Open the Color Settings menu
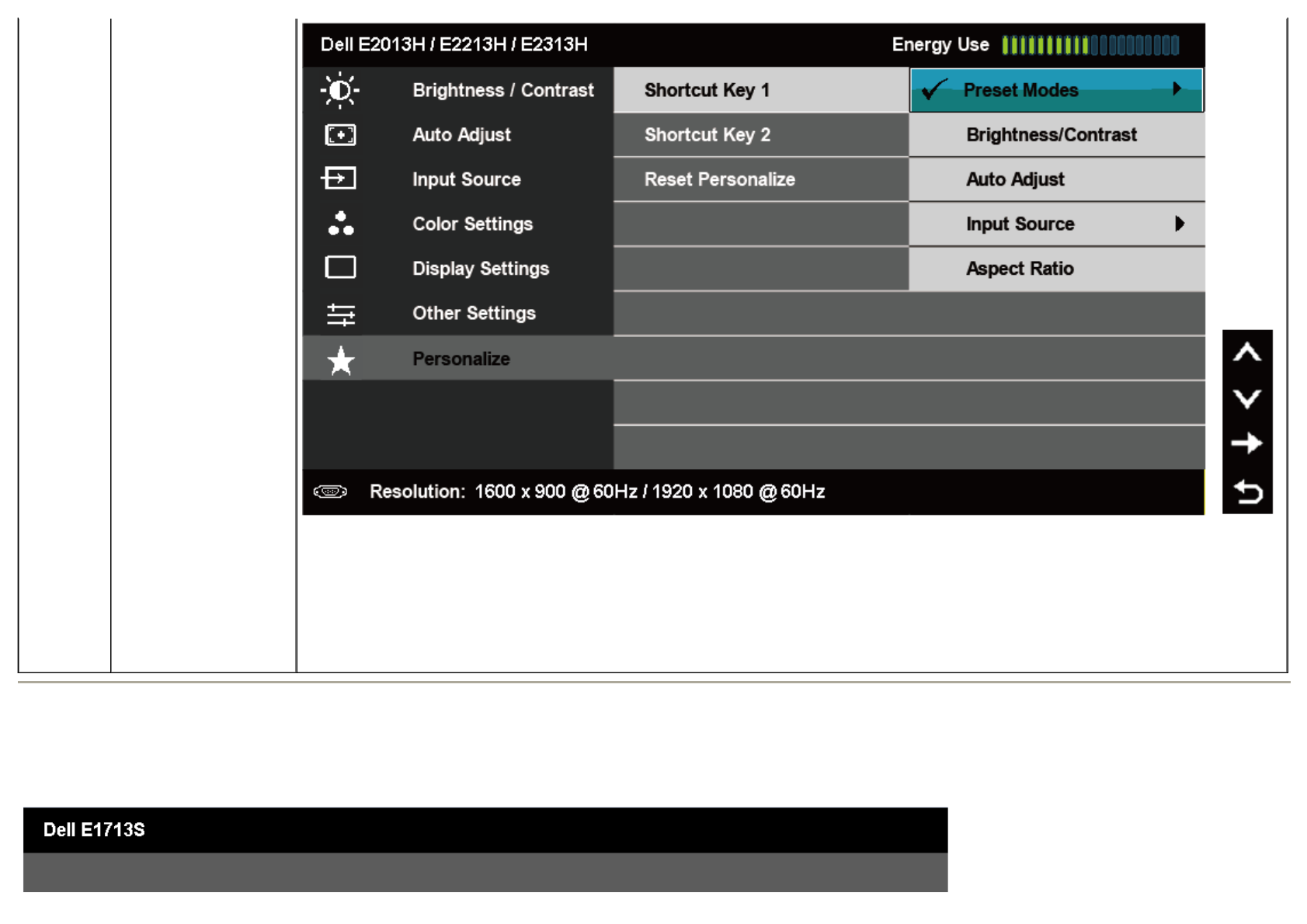The image size is (1307, 924). (458, 224)
